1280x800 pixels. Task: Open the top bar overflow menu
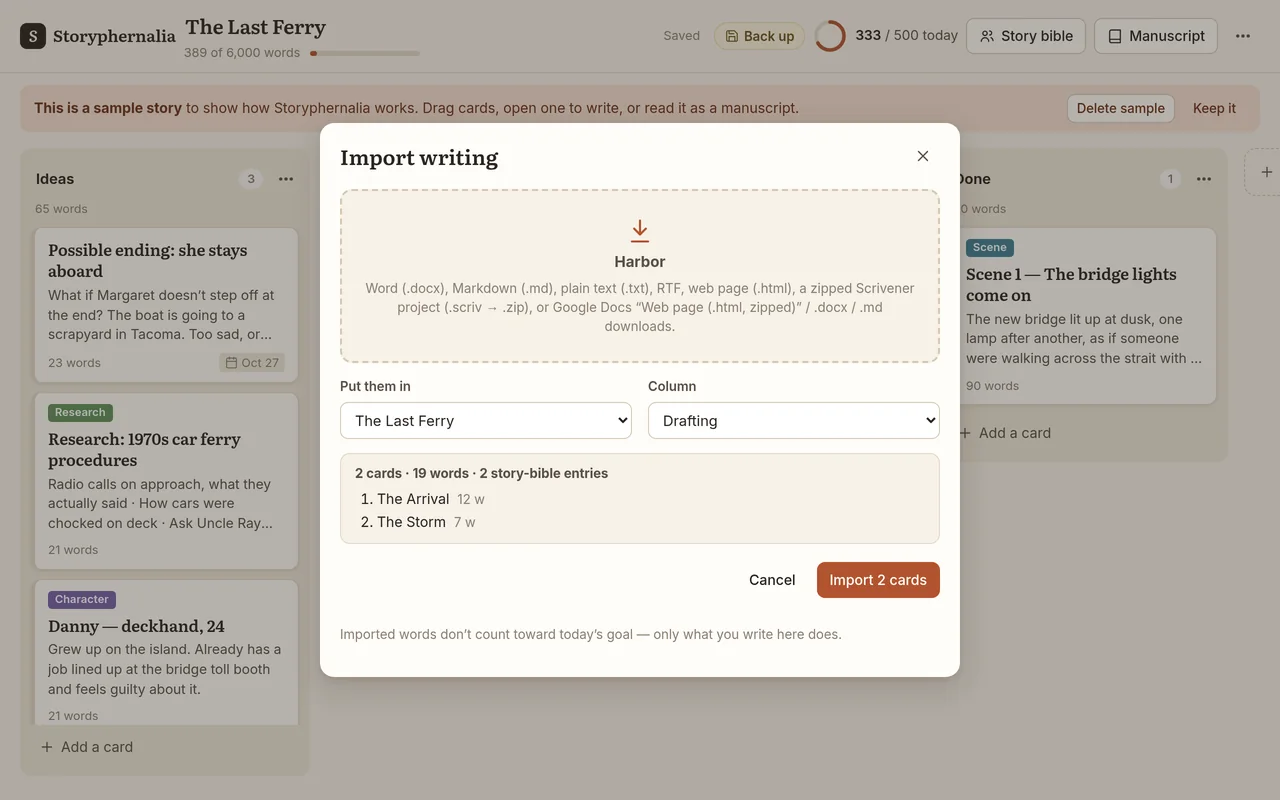[x=1243, y=36]
